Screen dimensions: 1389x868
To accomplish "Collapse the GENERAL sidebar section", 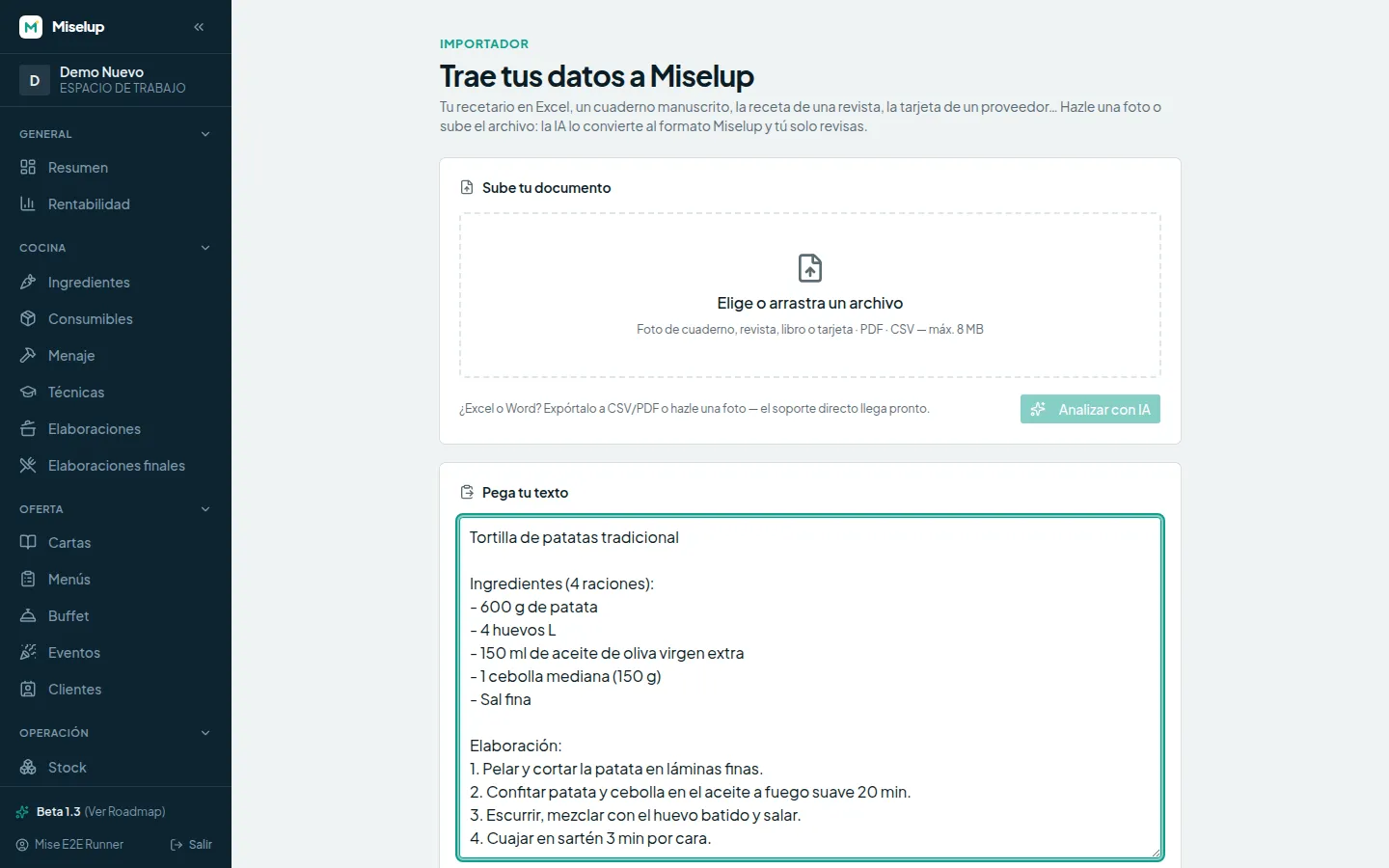I will 205,134.
